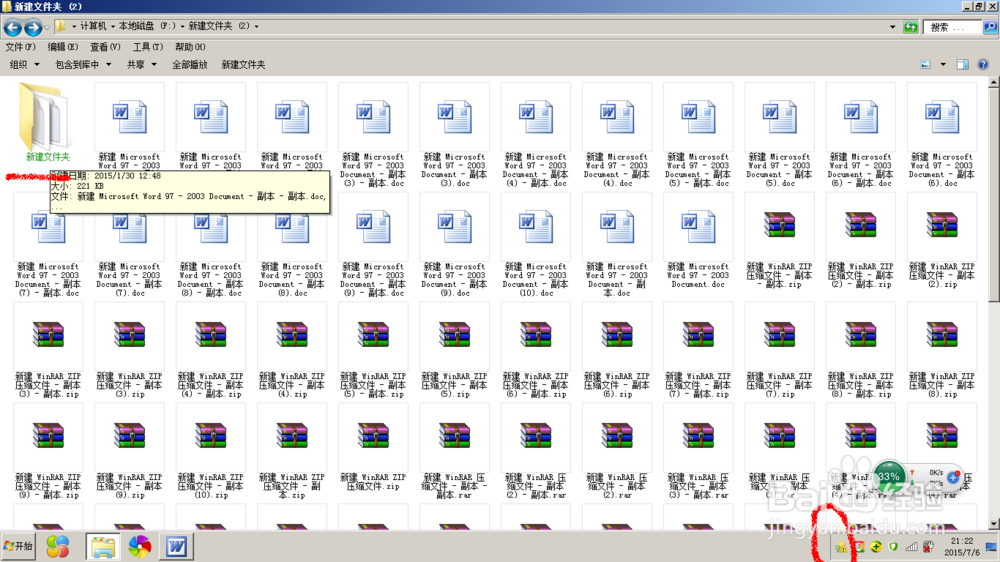Image resolution: width=1000 pixels, height=562 pixels.
Task: Select WinRAR archive ending (2) - 副本.rar
Action: tap(536, 452)
